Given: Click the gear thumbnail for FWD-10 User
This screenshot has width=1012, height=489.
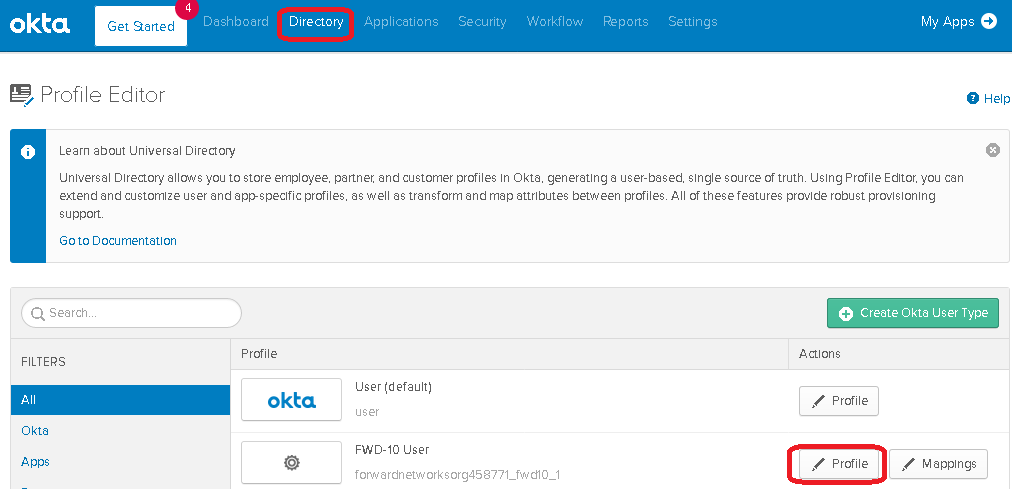Looking at the screenshot, I should point(292,463).
